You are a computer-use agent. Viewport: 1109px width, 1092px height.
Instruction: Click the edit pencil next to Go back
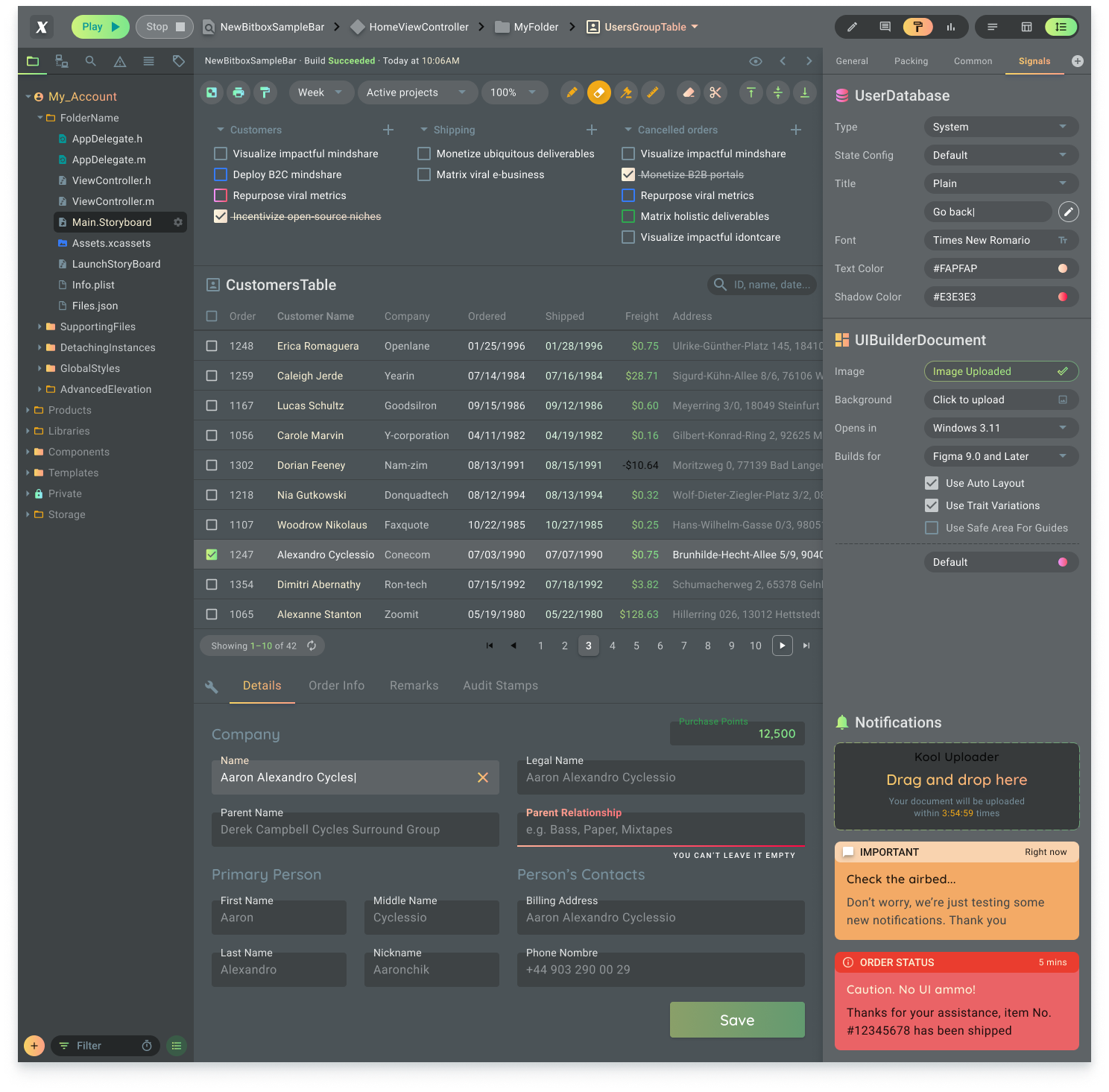(1069, 212)
